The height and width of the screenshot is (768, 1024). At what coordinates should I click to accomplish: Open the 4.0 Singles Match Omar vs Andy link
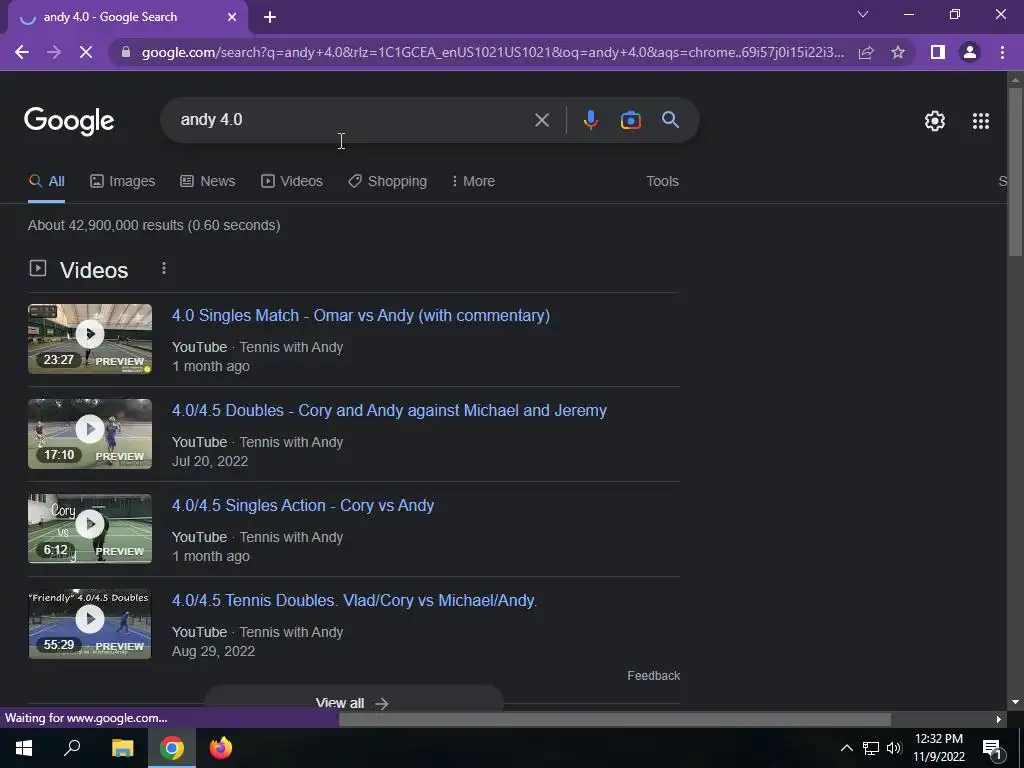point(360,315)
